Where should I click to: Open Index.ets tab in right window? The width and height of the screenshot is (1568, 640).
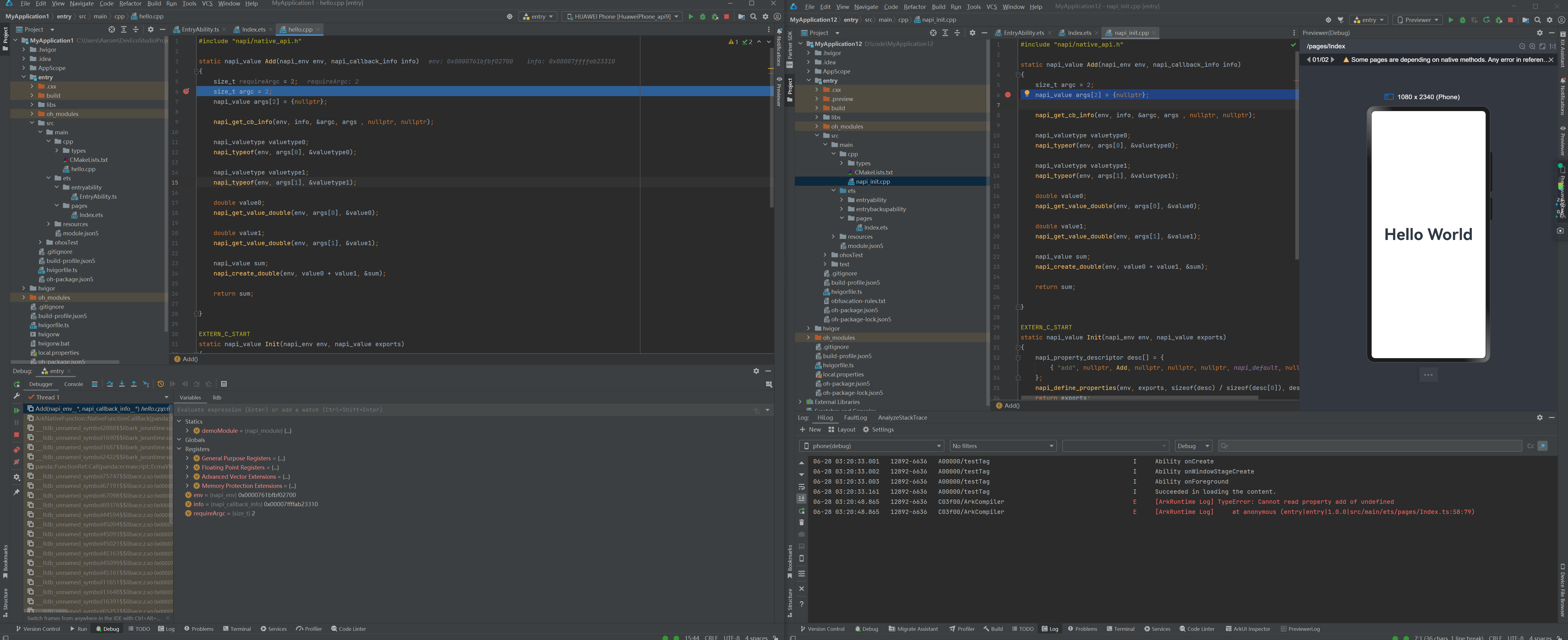click(1079, 33)
